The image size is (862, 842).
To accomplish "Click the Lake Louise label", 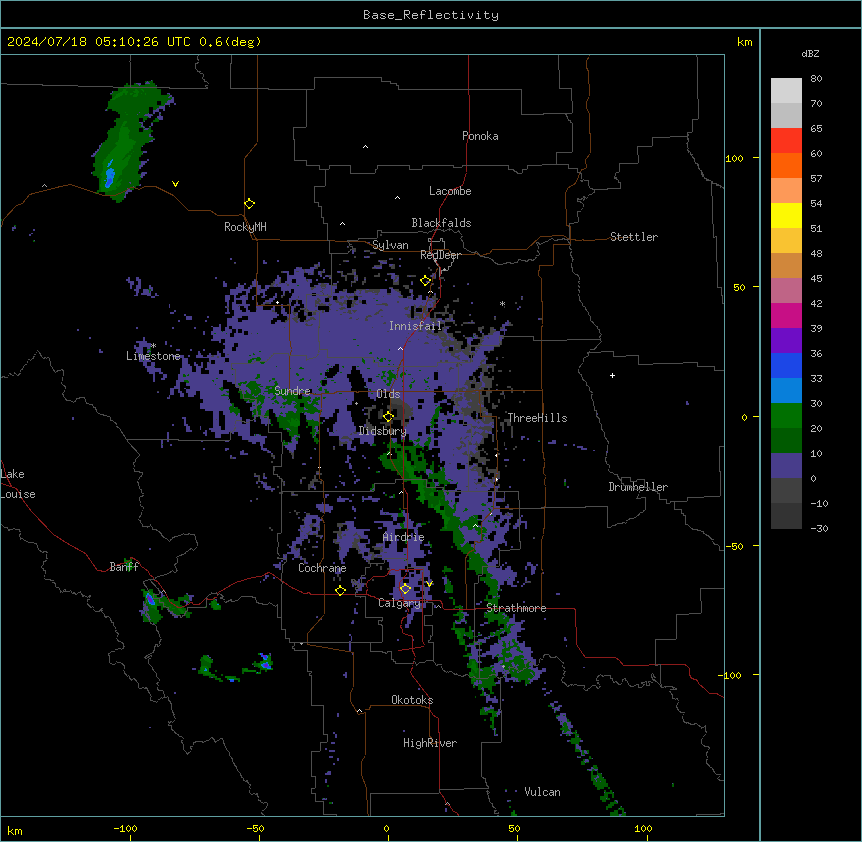I will (x=18, y=484).
